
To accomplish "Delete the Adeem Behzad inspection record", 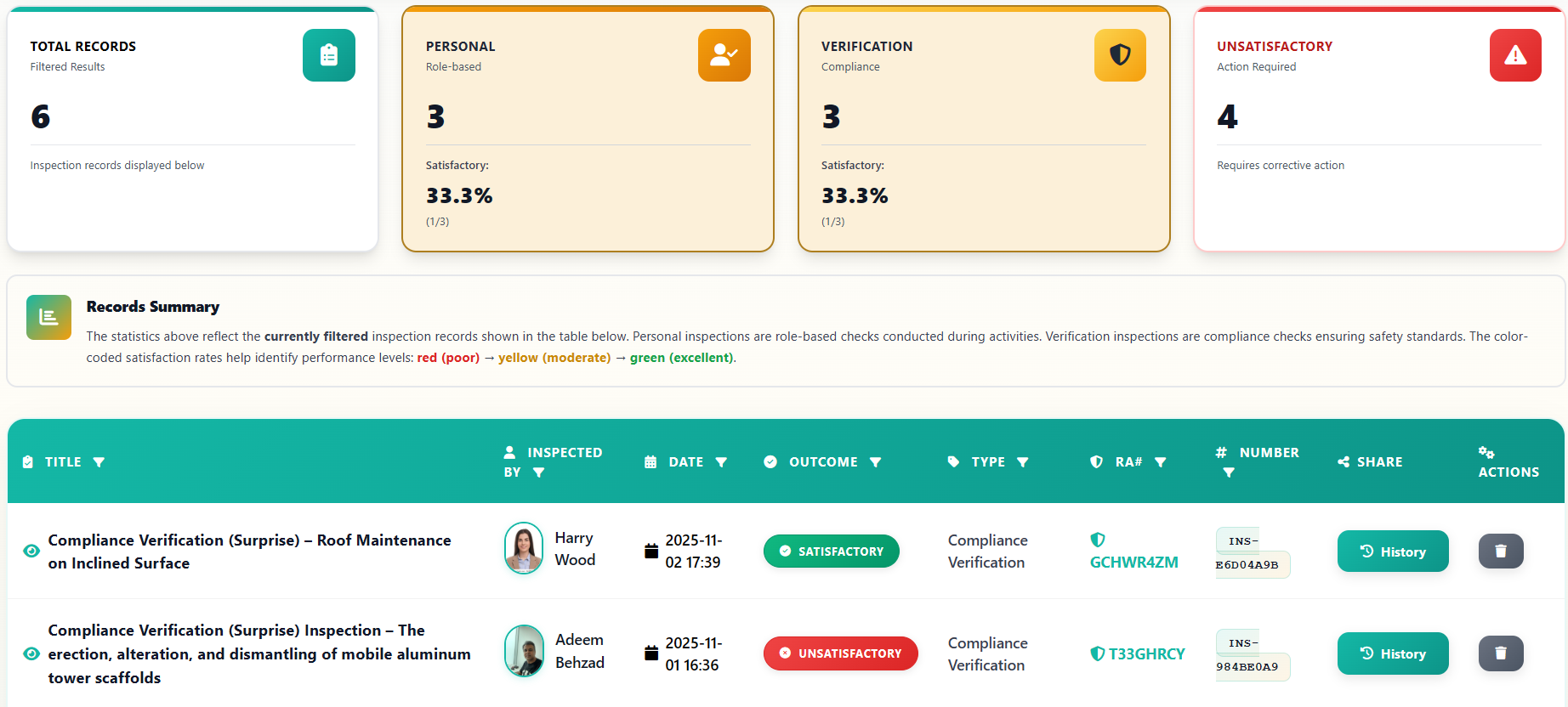I will click(1501, 653).
